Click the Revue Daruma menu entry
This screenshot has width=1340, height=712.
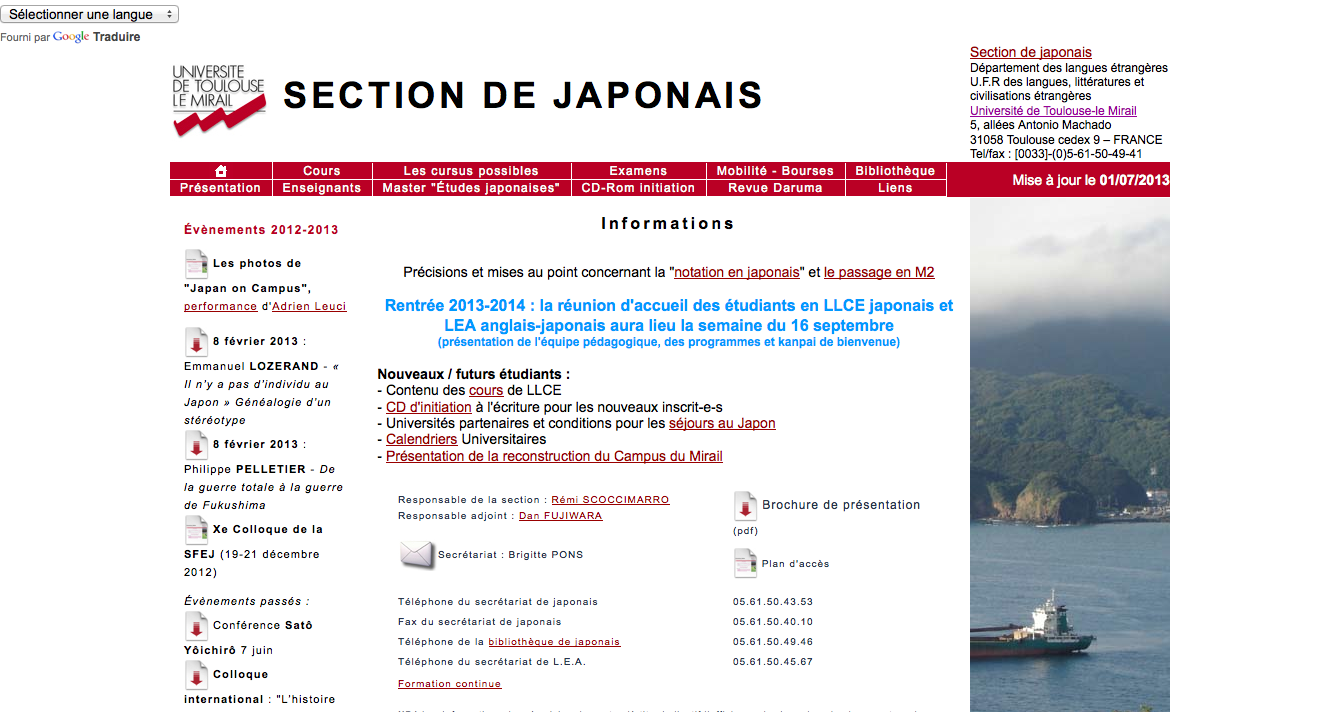776,188
